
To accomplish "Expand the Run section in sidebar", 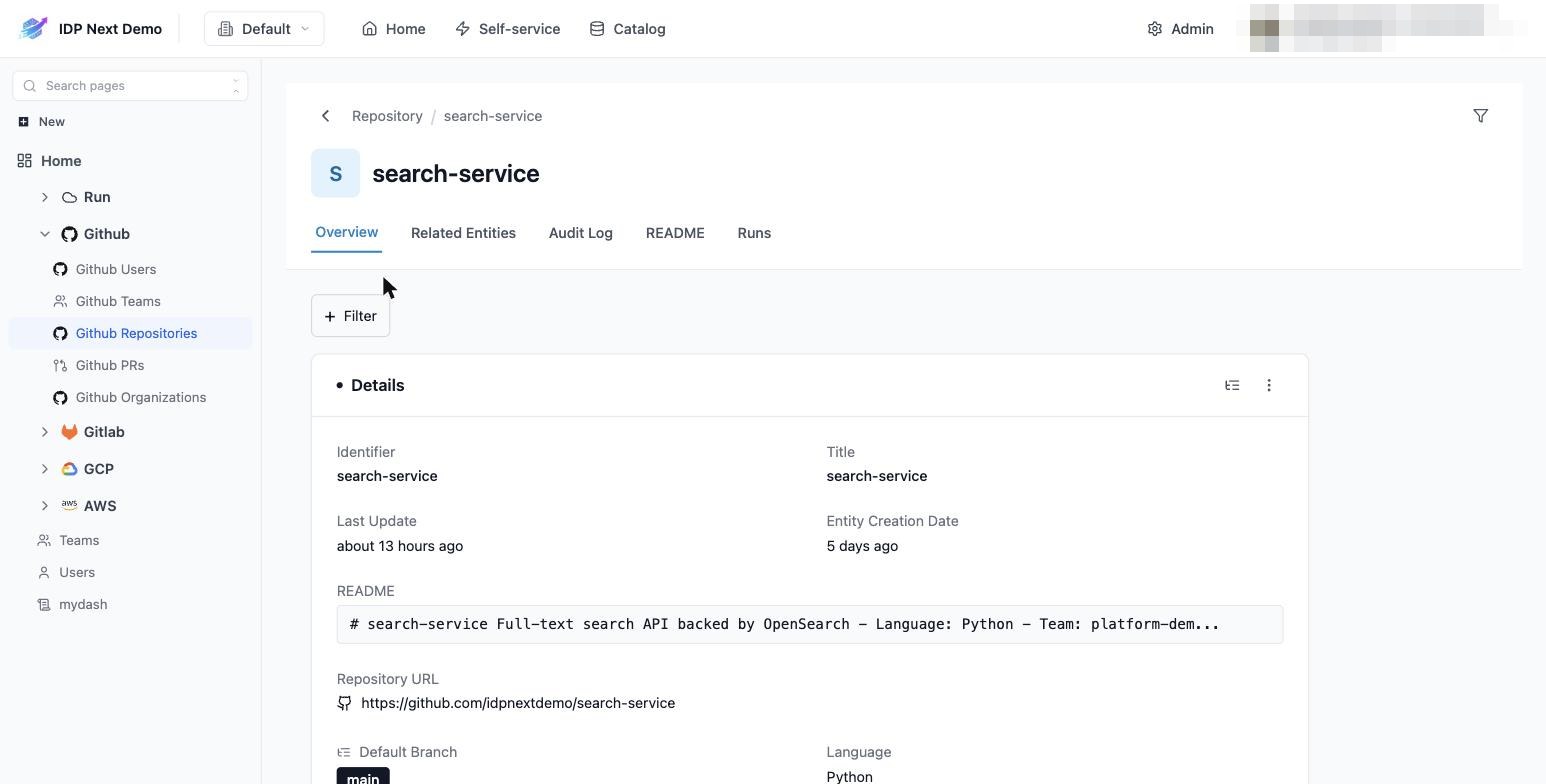I will (x=45, y=197).
